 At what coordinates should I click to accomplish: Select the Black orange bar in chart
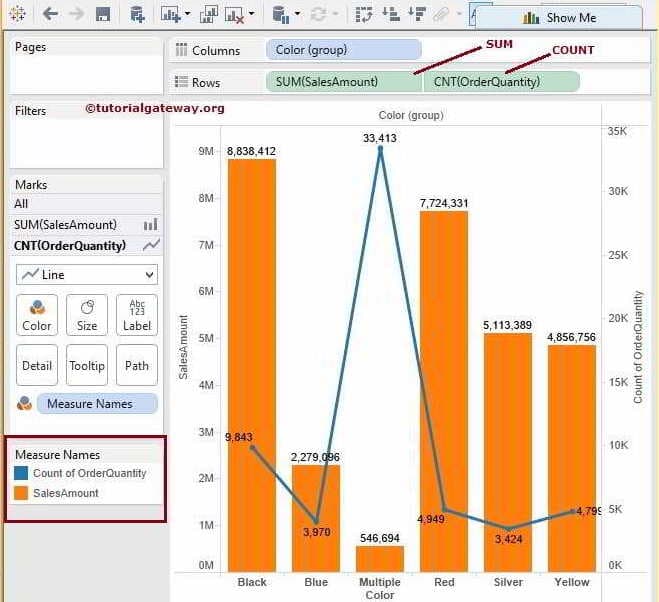252,365
